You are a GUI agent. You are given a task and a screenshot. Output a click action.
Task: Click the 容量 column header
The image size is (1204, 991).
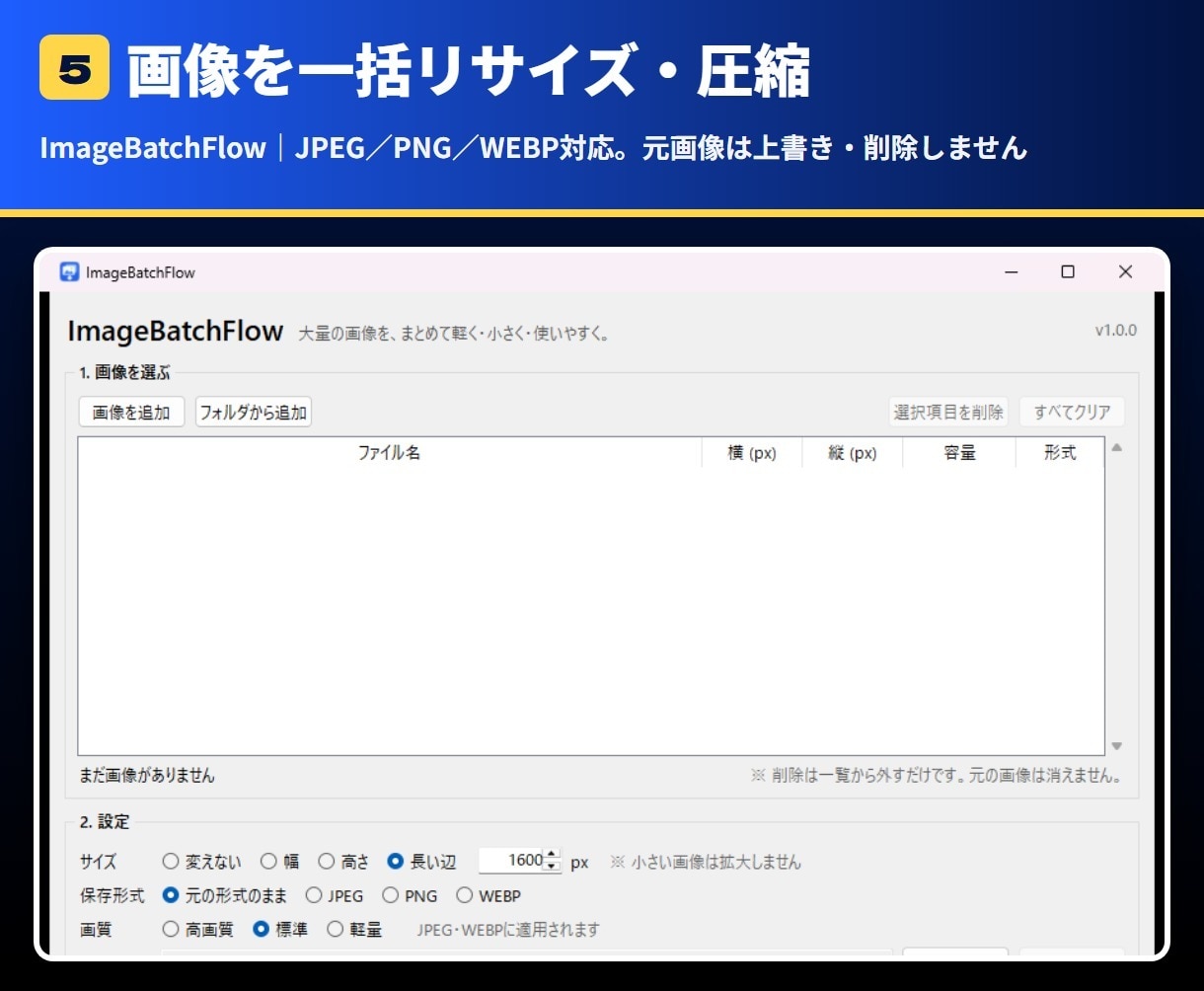click(959, 453)
